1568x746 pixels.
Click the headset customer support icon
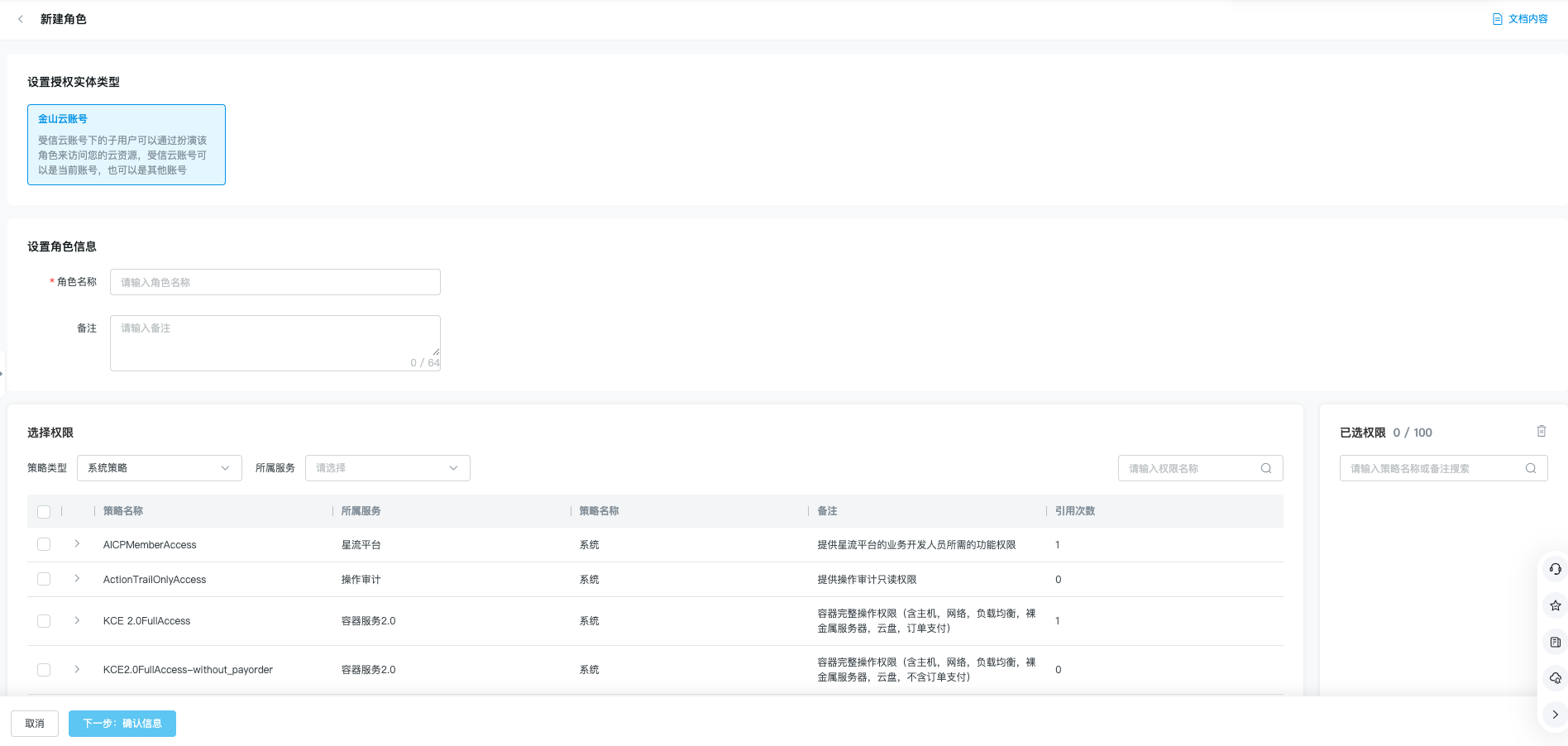coord(1555,569)
